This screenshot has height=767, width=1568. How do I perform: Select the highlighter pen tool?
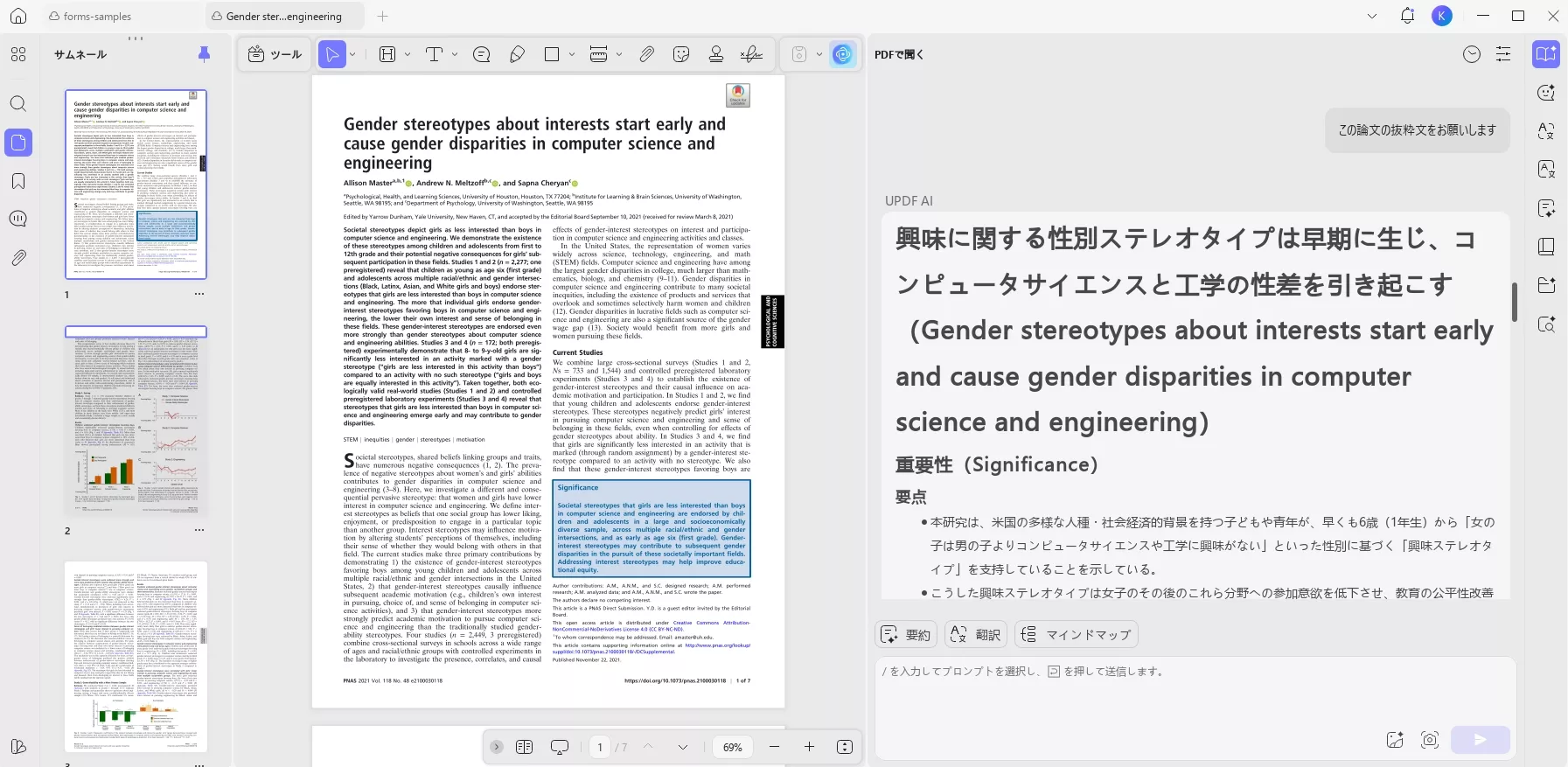[517, 54]
